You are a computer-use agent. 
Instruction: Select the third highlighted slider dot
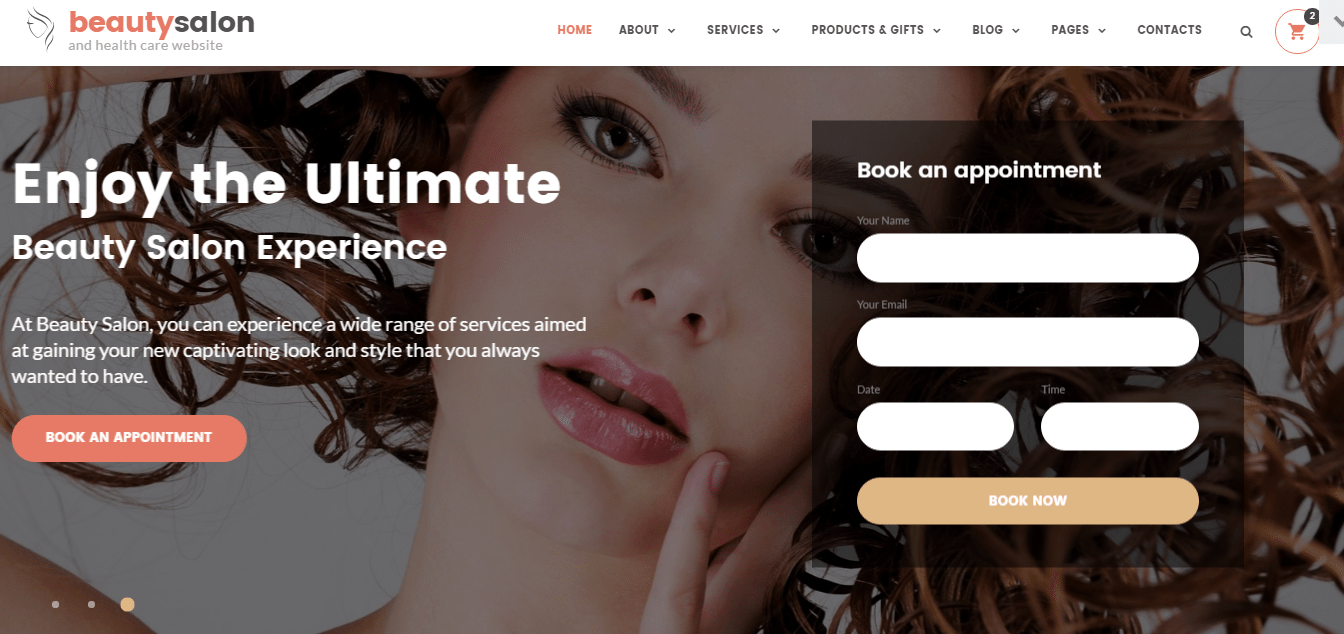127,604
